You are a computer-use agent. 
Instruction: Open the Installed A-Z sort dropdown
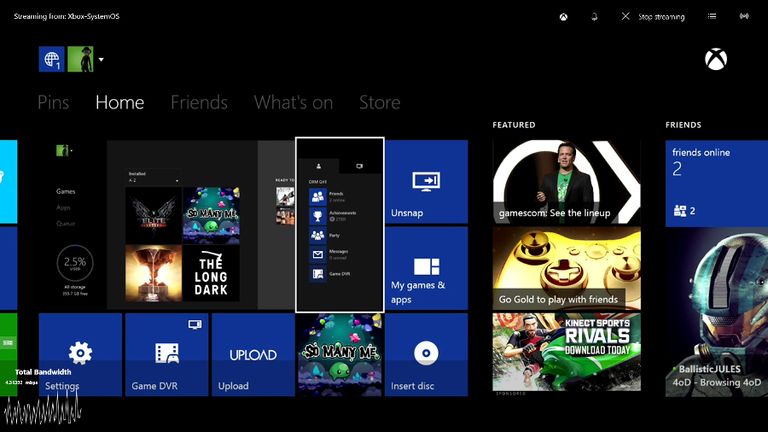click(153, 177)
